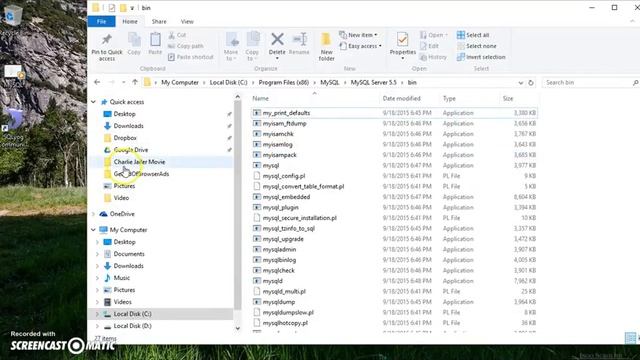Screen dimensions: 640x360
Task: Click MySQL Server 5.5 breadcrumb
Action: tap(373, 82)
